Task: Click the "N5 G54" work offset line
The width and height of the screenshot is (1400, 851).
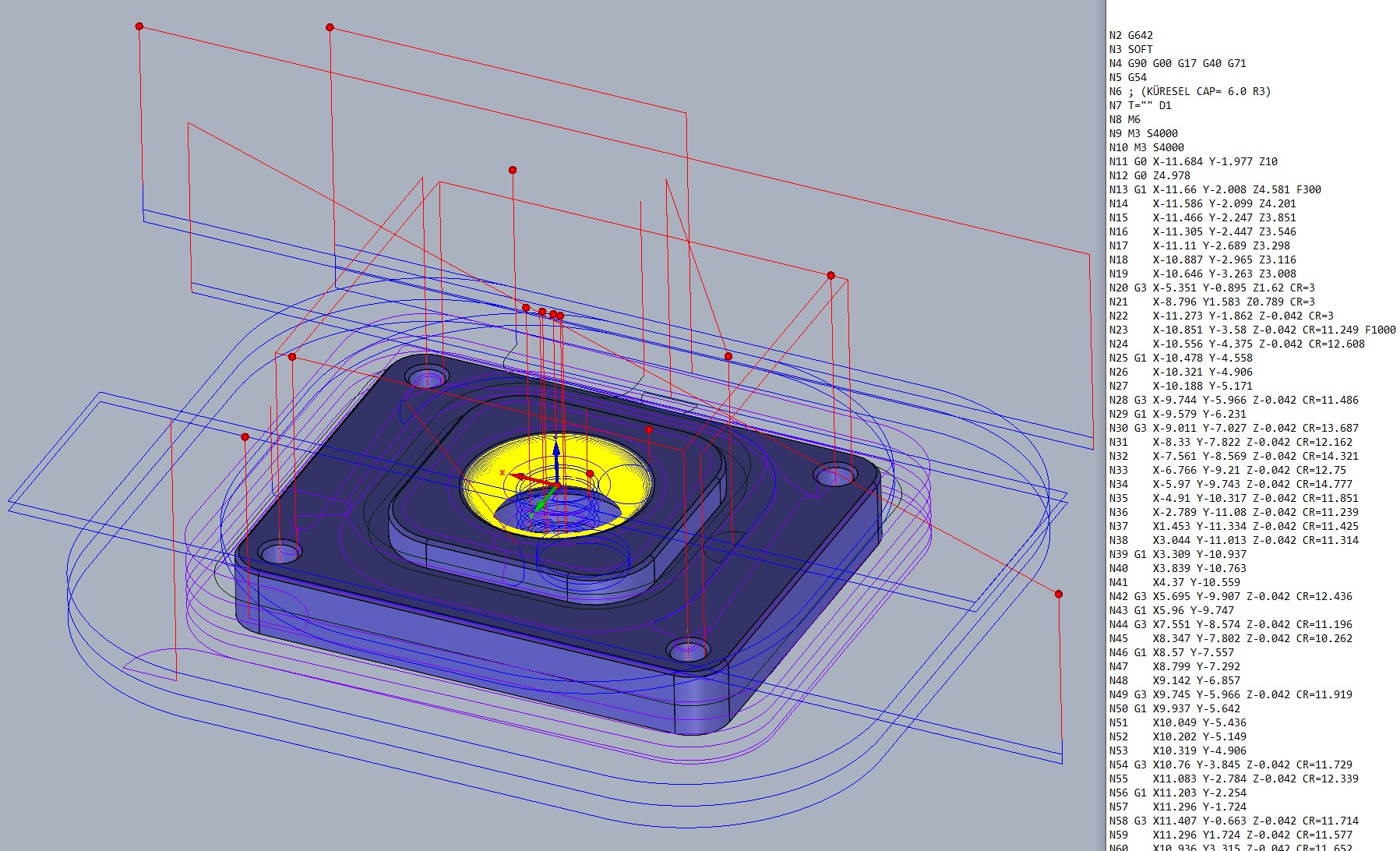Action: click(1128, 77)
